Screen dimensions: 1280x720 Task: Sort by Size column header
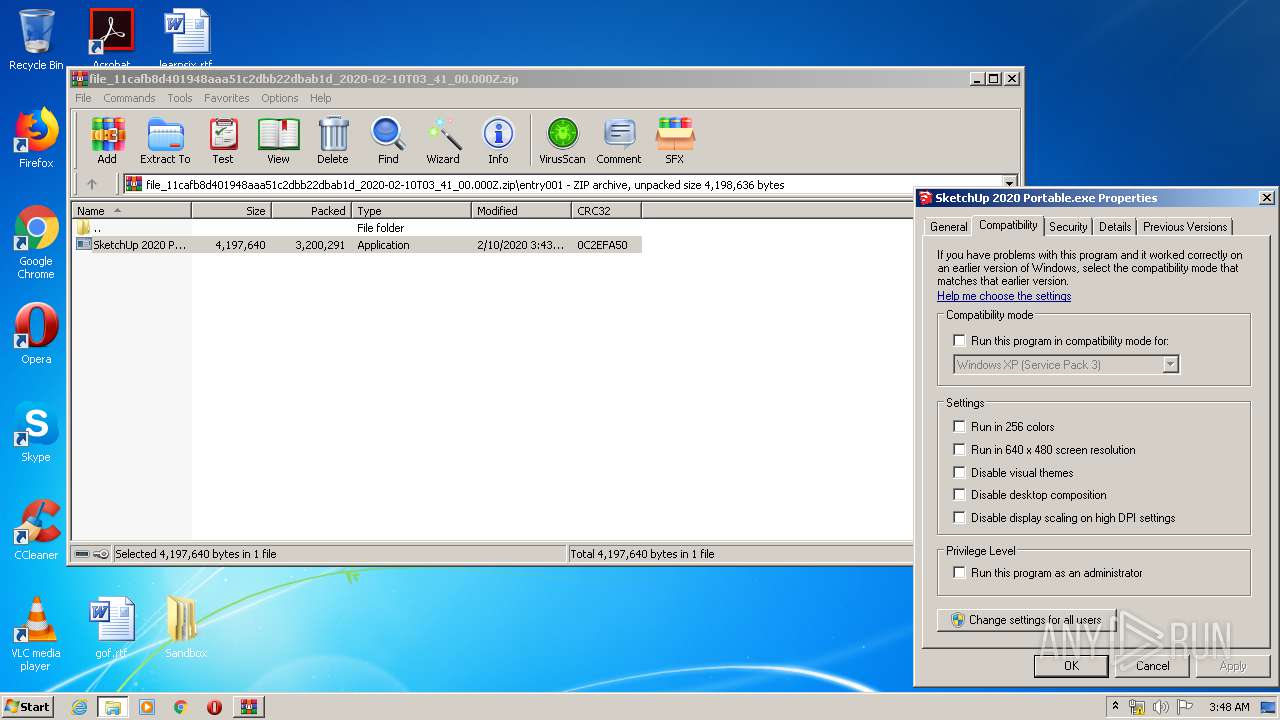point(231,211)
